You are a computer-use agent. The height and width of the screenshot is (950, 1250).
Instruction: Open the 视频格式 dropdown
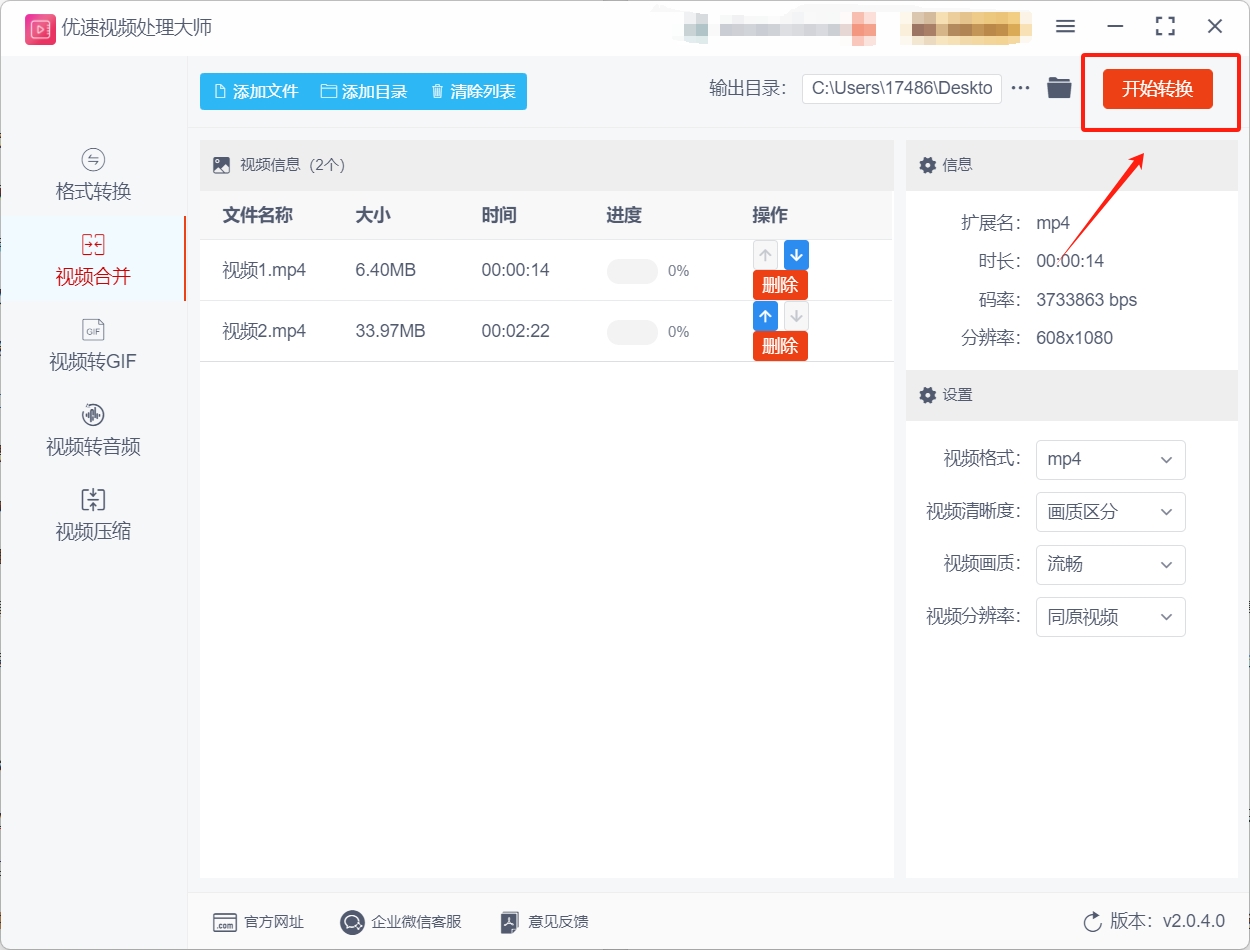point(1110,459)
